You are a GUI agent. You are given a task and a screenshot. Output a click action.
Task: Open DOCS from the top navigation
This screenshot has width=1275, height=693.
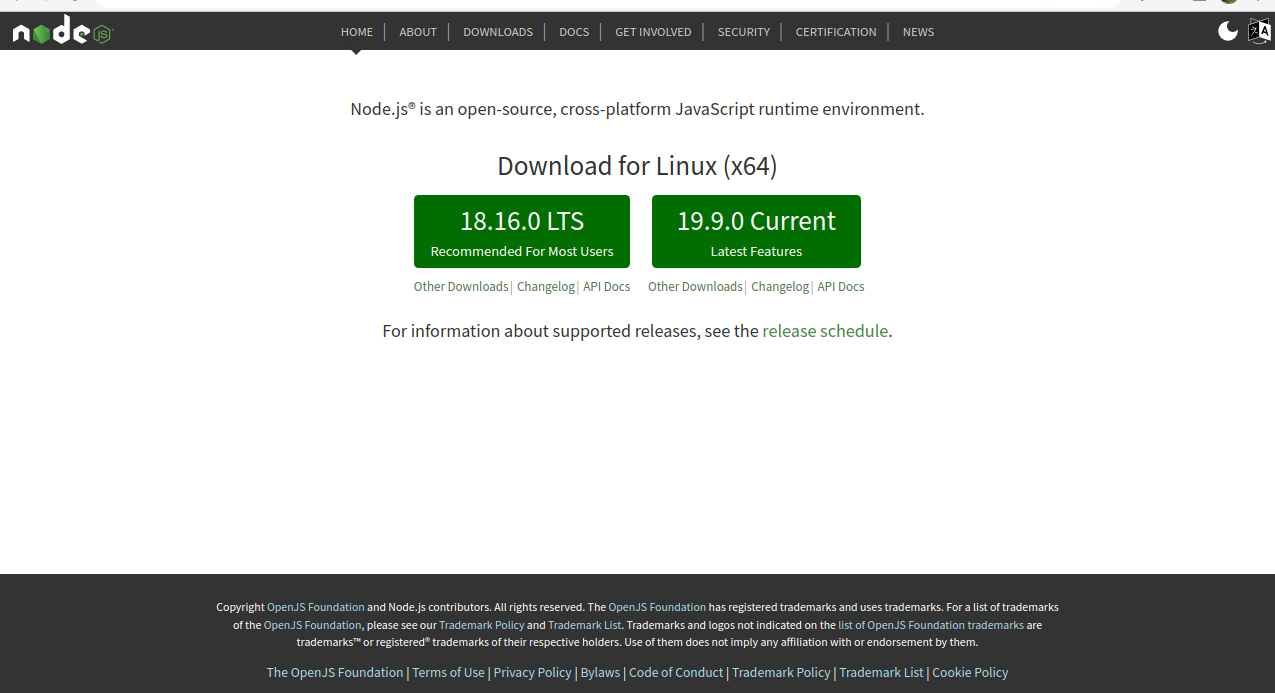574,32
